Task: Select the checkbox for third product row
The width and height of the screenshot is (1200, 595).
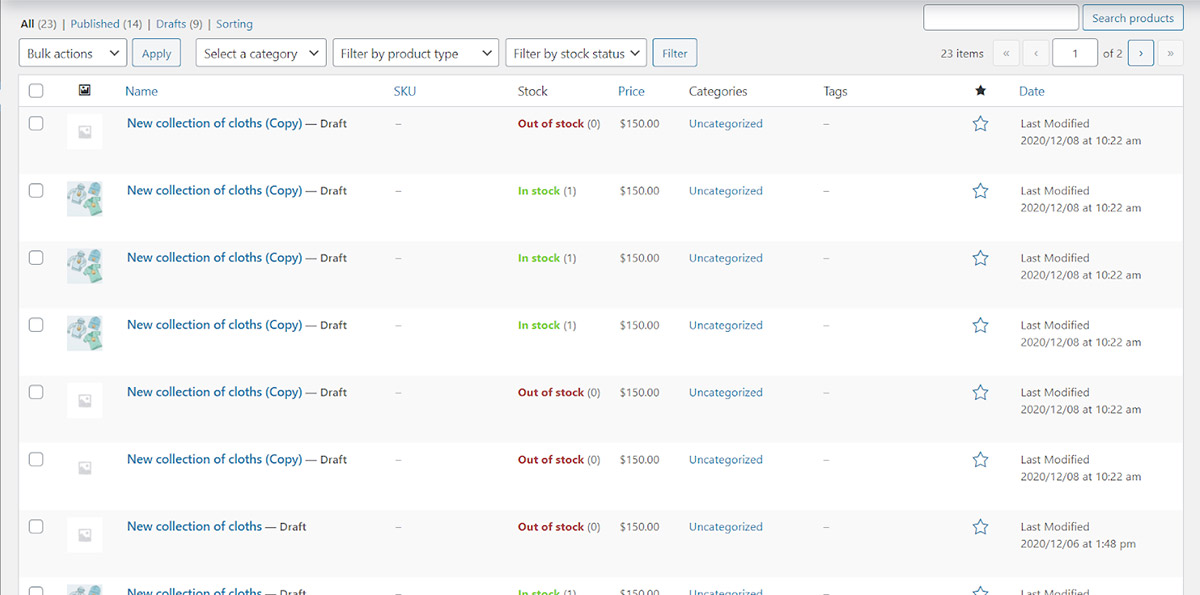Action: point(36,258)
